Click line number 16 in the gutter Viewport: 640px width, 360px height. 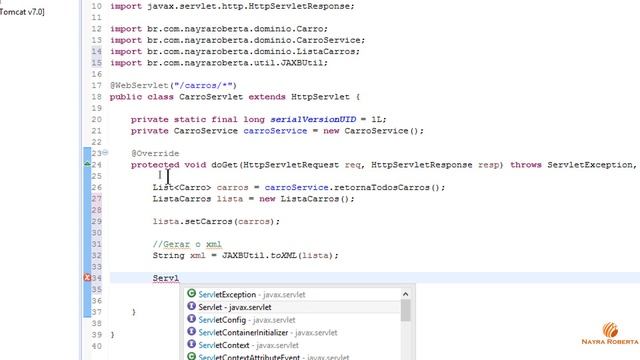(x=96, y=74)
